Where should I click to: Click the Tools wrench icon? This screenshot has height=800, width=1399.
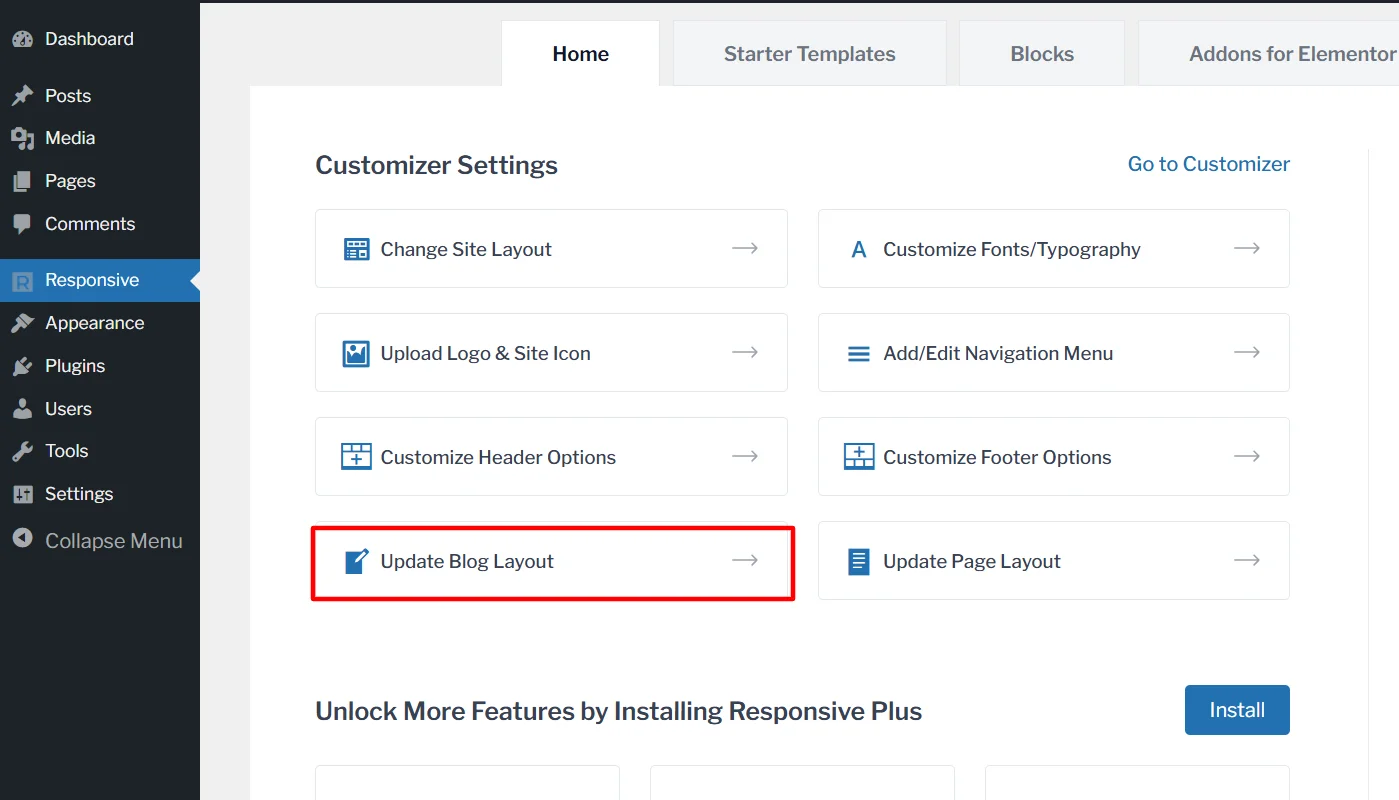pyautogui.click(x=22, y=451)
